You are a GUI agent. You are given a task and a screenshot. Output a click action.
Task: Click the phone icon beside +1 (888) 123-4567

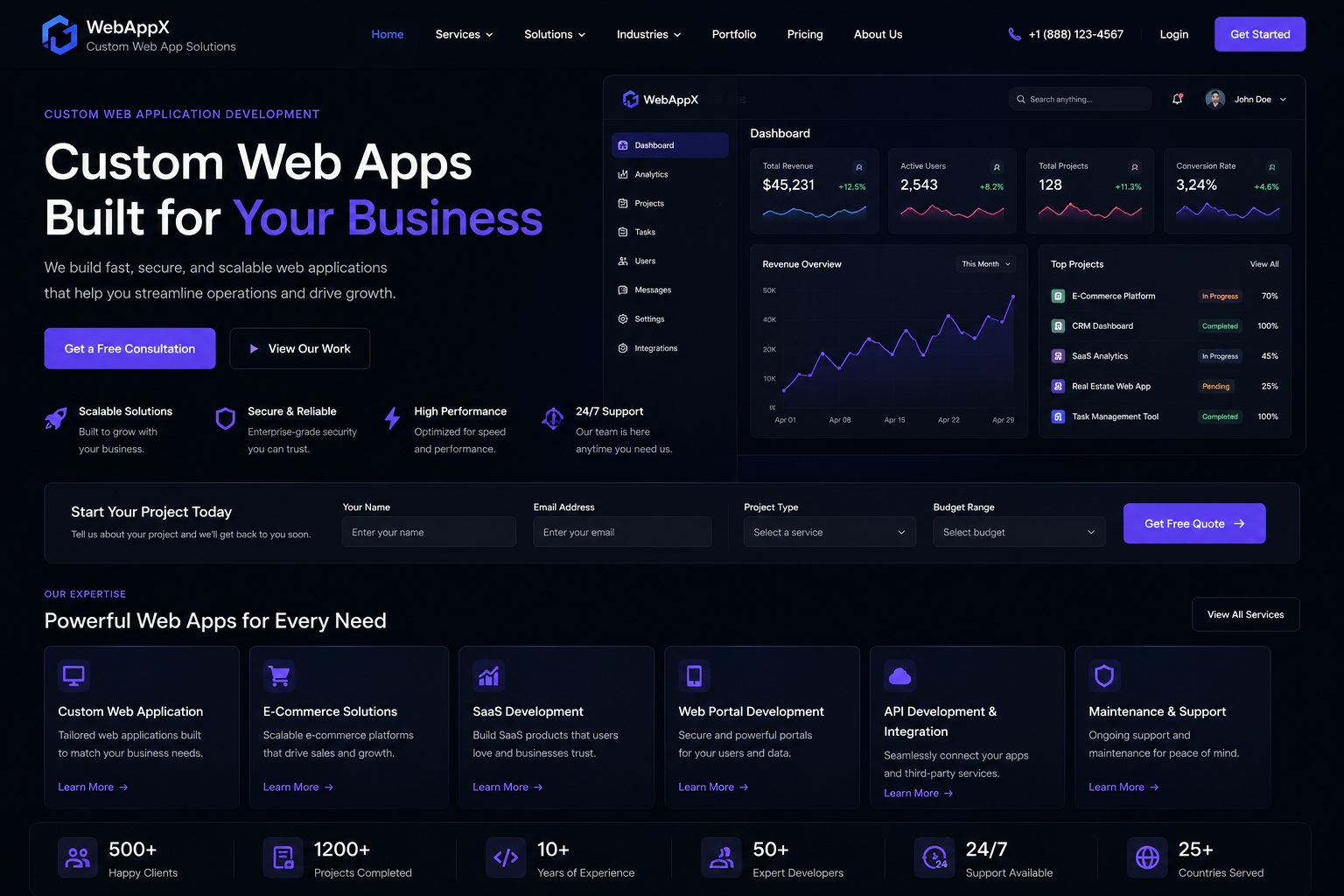pos(1014,34)
